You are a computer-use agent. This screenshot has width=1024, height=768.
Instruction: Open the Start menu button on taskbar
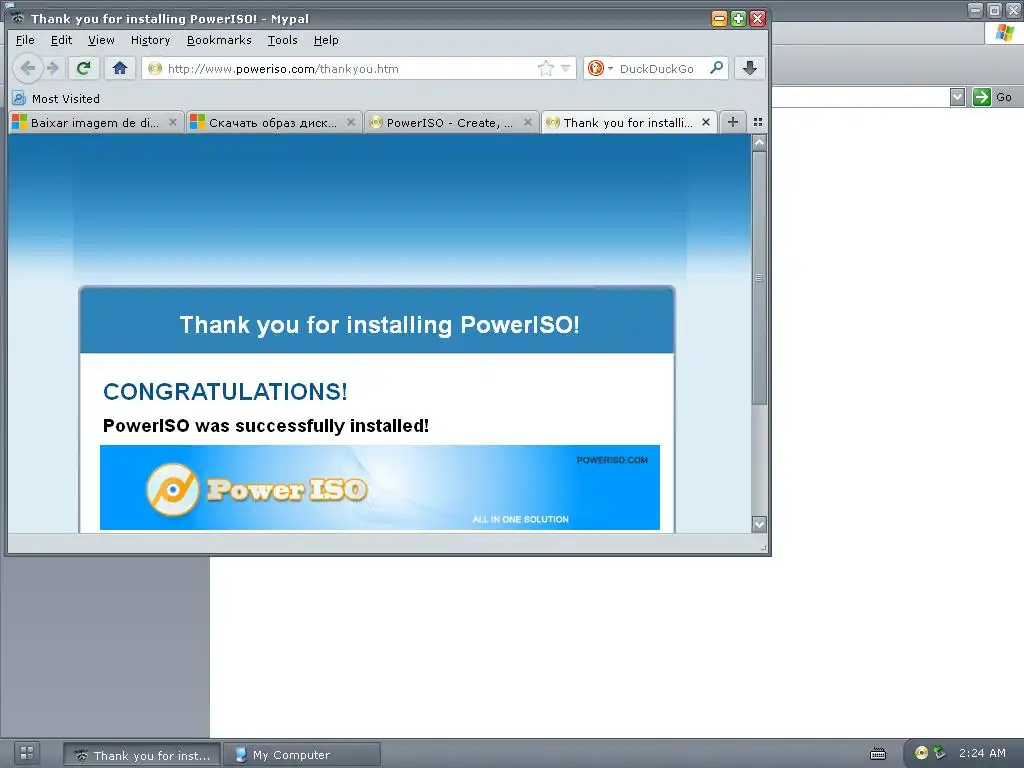pos(27,752)
